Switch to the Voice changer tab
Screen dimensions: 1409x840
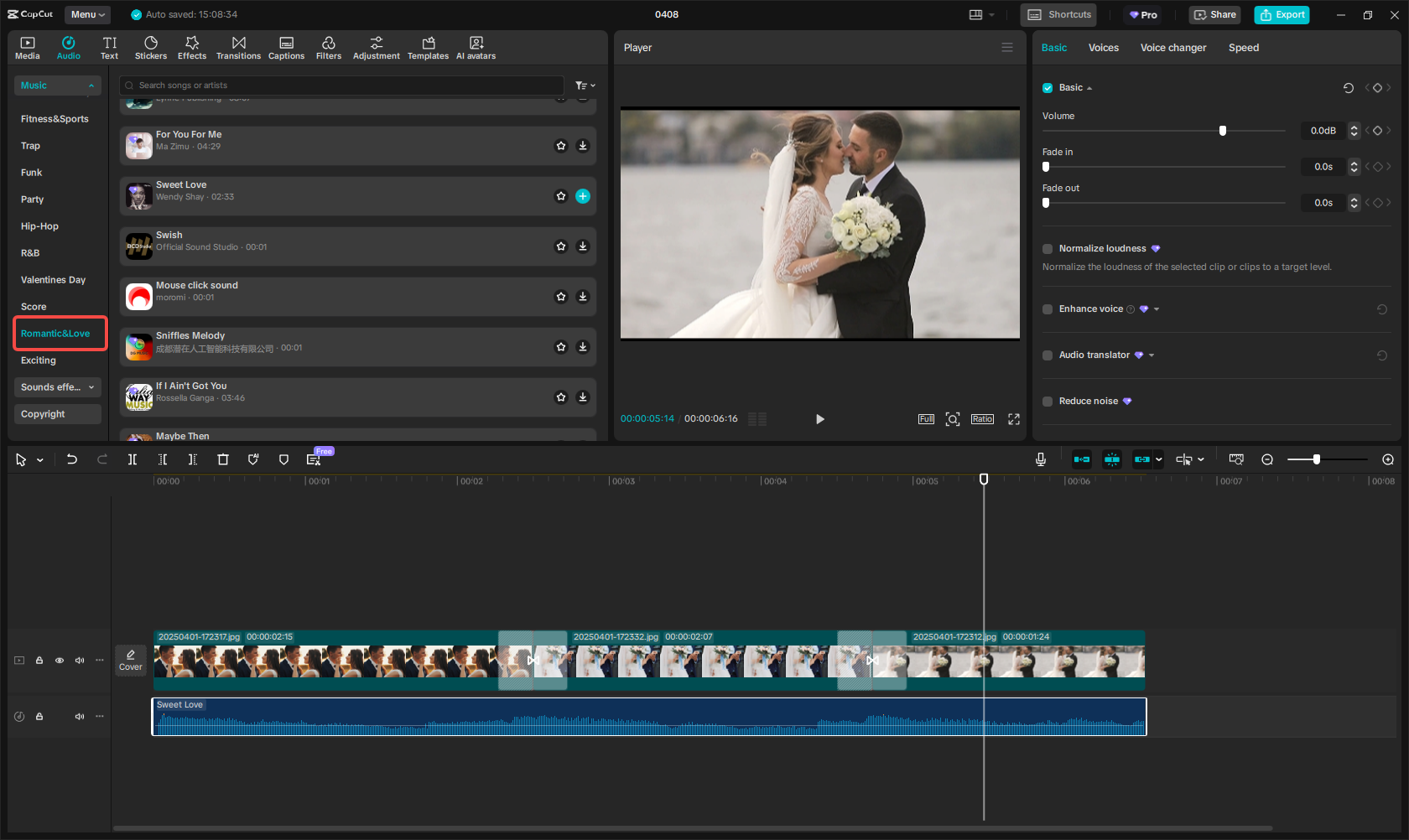(1172, 48)
